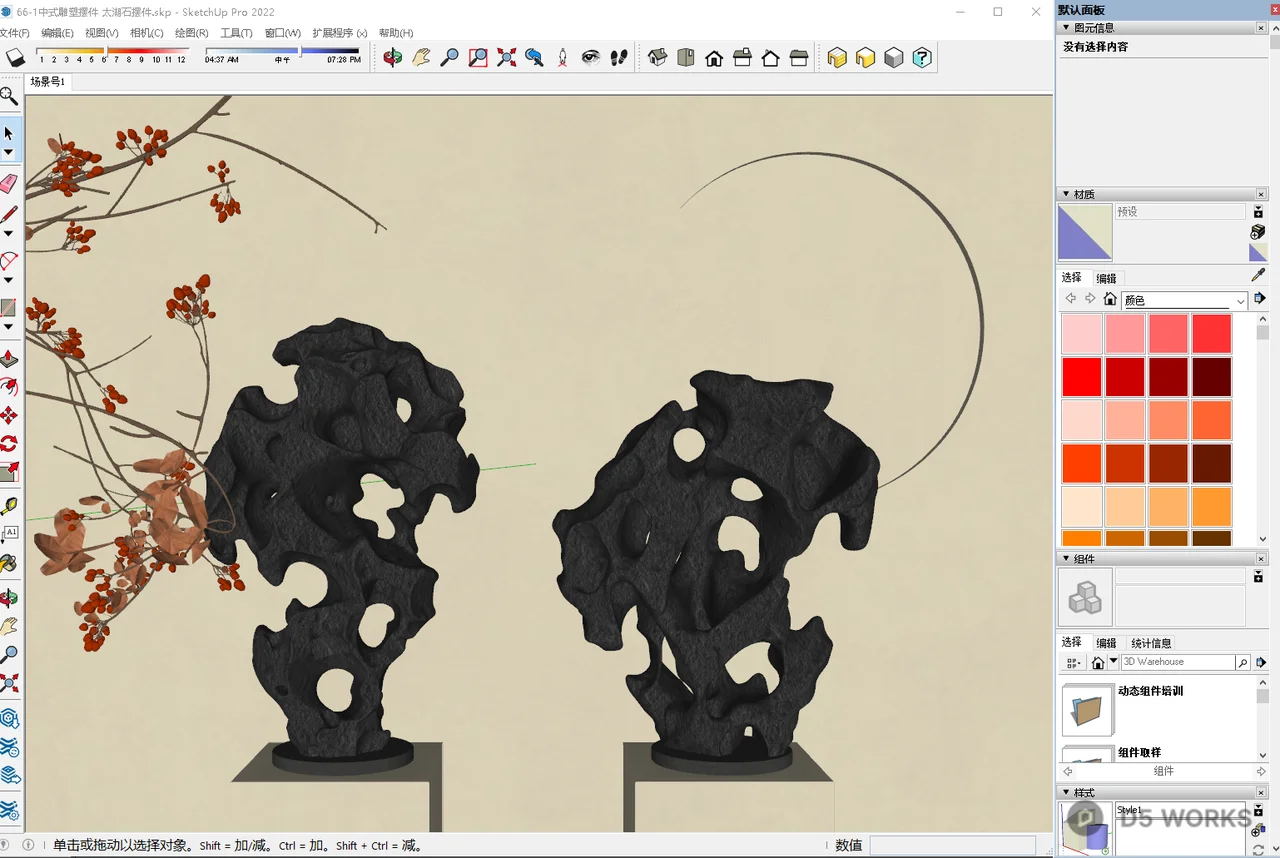Show materials details arrow menu
1280x858 pixels.
pyautogui.click(x=1260, y=298)
